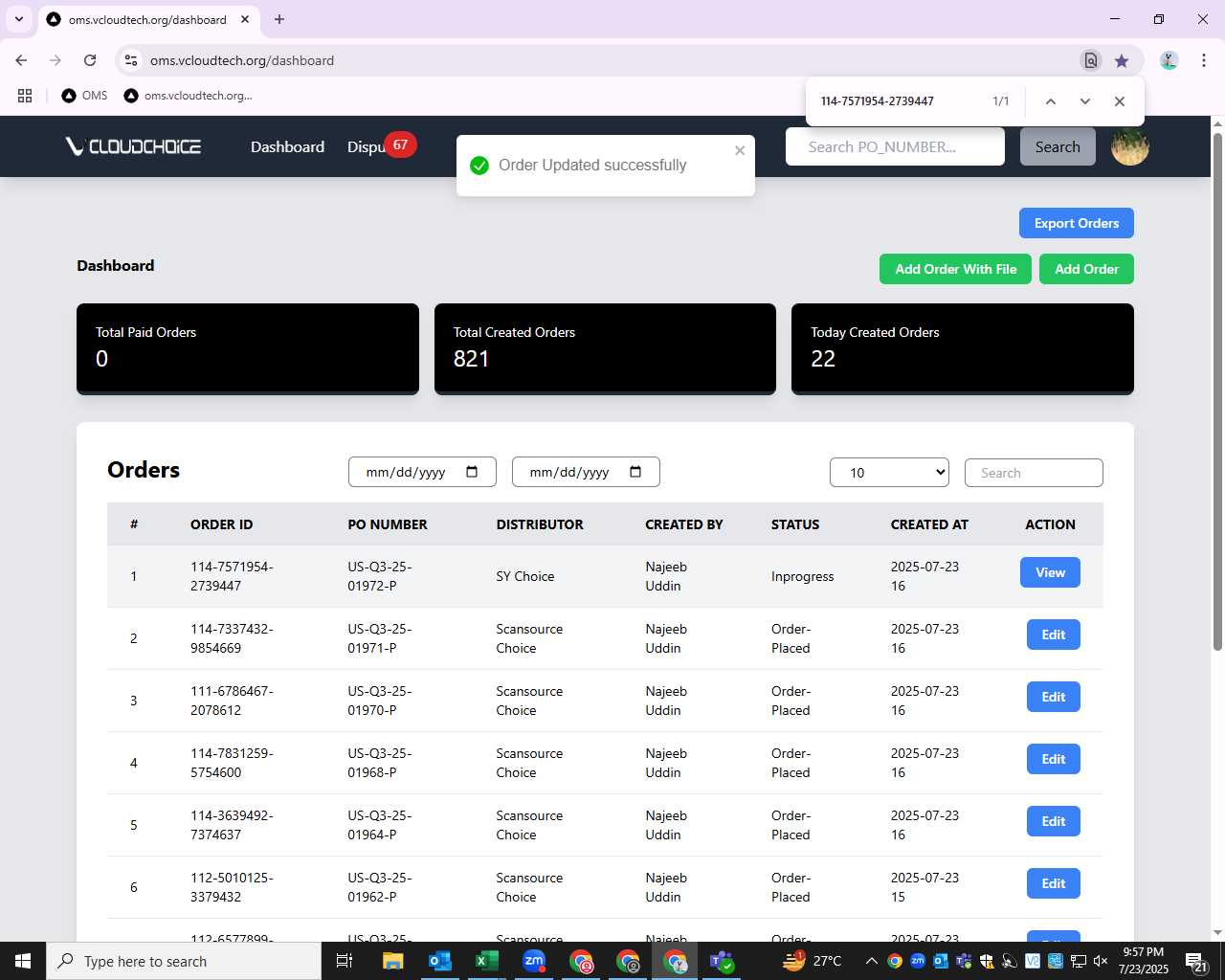The image size is (1225, 980).
Task: Open a new browser tab
Action: click(x=279, y=19)
